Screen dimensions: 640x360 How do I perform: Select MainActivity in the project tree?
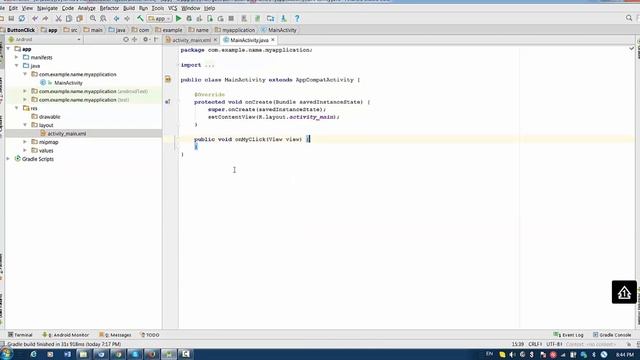click(x=68, y=83)
